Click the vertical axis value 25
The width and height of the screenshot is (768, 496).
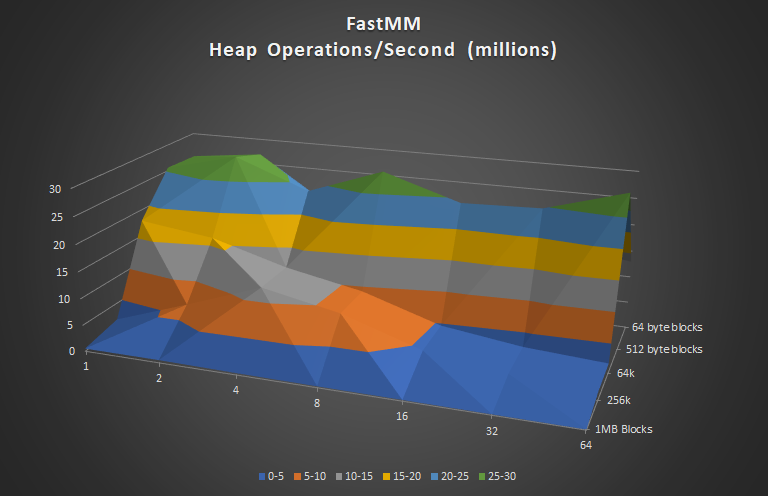pyautogui.click(x=57, y=217)
